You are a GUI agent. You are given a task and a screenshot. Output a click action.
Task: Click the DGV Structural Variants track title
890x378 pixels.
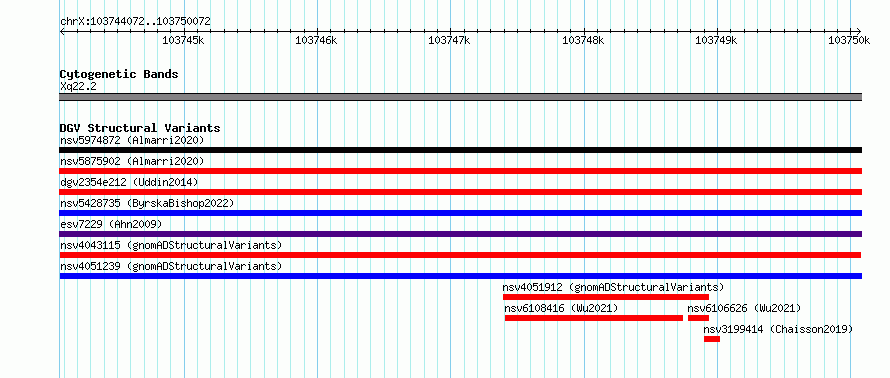(140, 128)
